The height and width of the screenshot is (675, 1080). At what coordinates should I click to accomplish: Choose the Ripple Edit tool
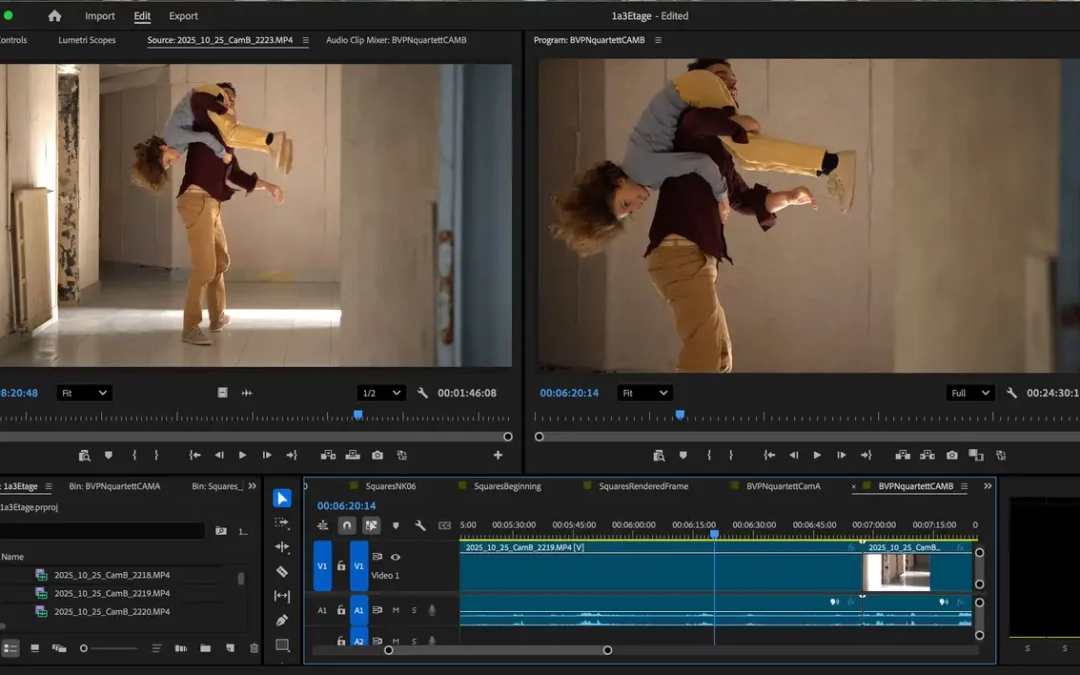point(282,547)
